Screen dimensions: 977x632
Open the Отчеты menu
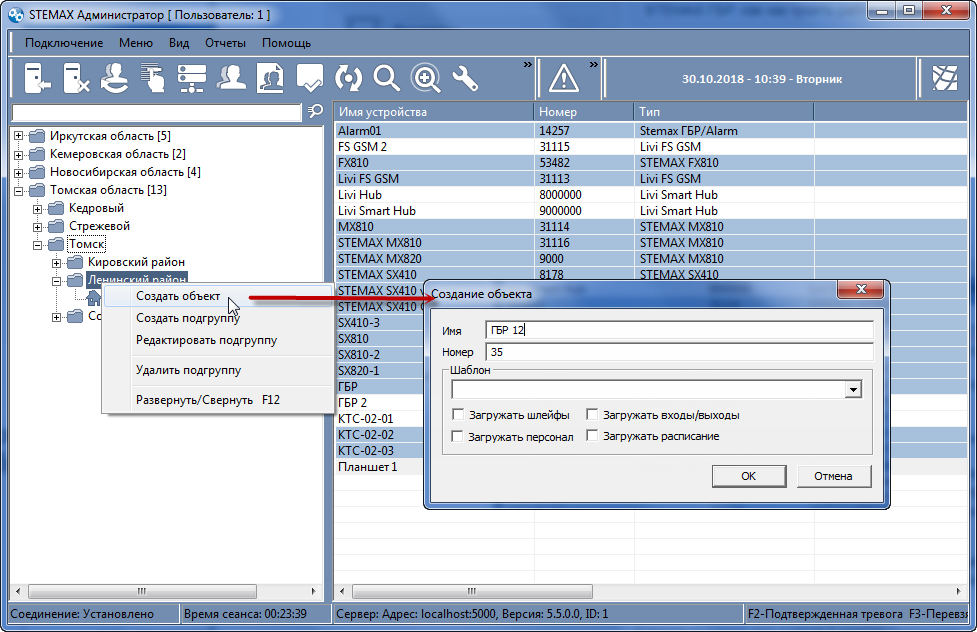(x=226, y=43)
